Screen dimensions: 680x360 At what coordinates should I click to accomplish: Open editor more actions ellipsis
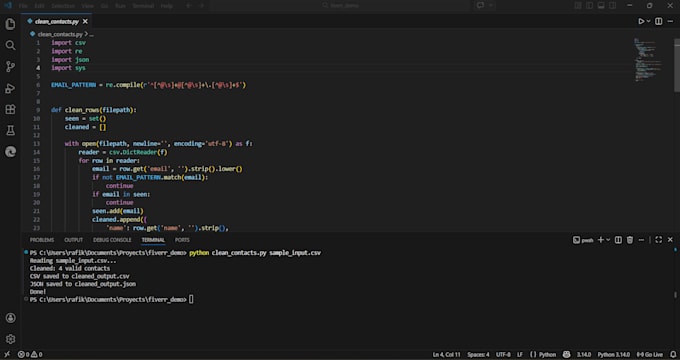[x=670, y=21]
